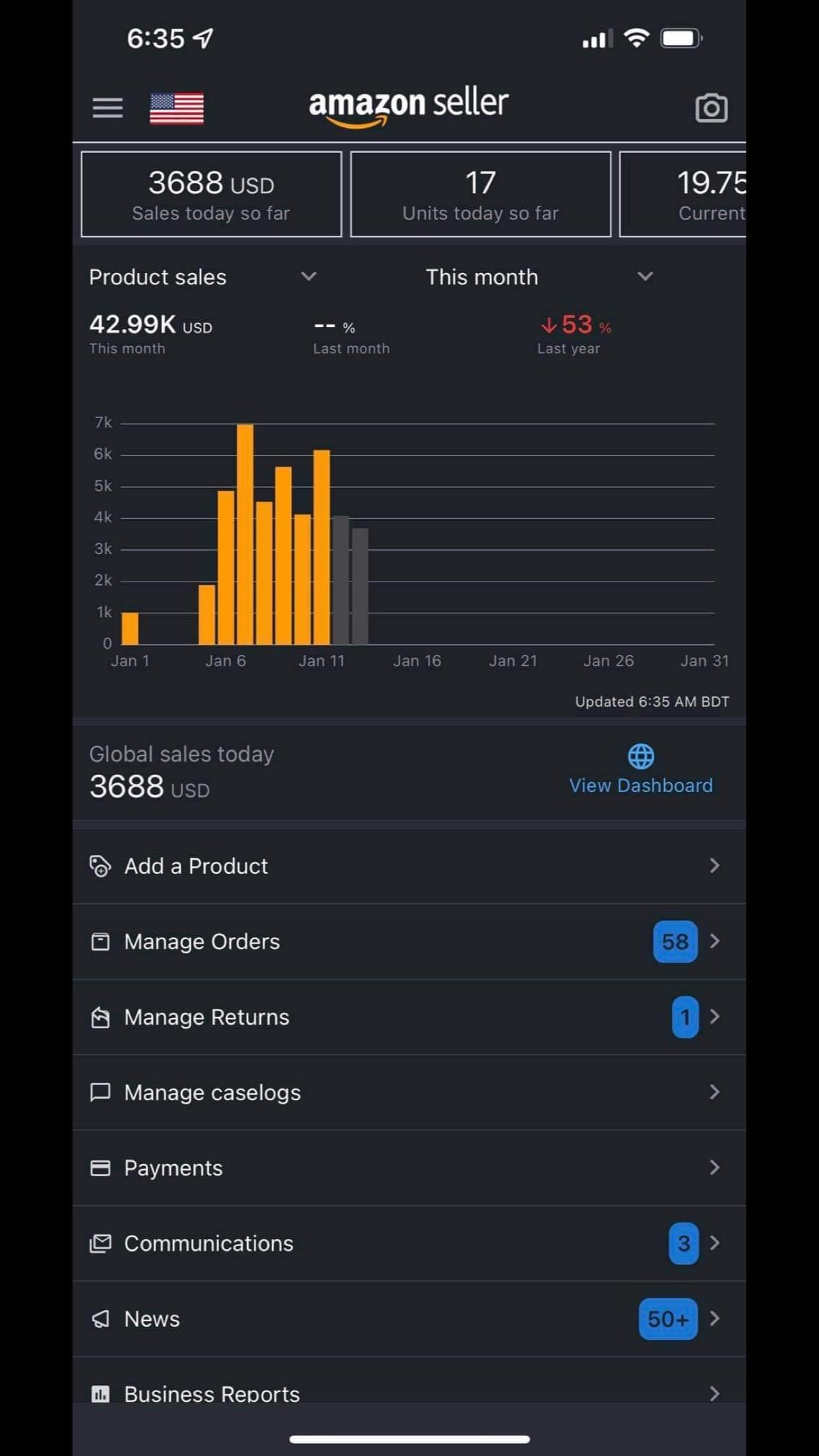Tap the US flag marketplace icon

click(177, 108)
